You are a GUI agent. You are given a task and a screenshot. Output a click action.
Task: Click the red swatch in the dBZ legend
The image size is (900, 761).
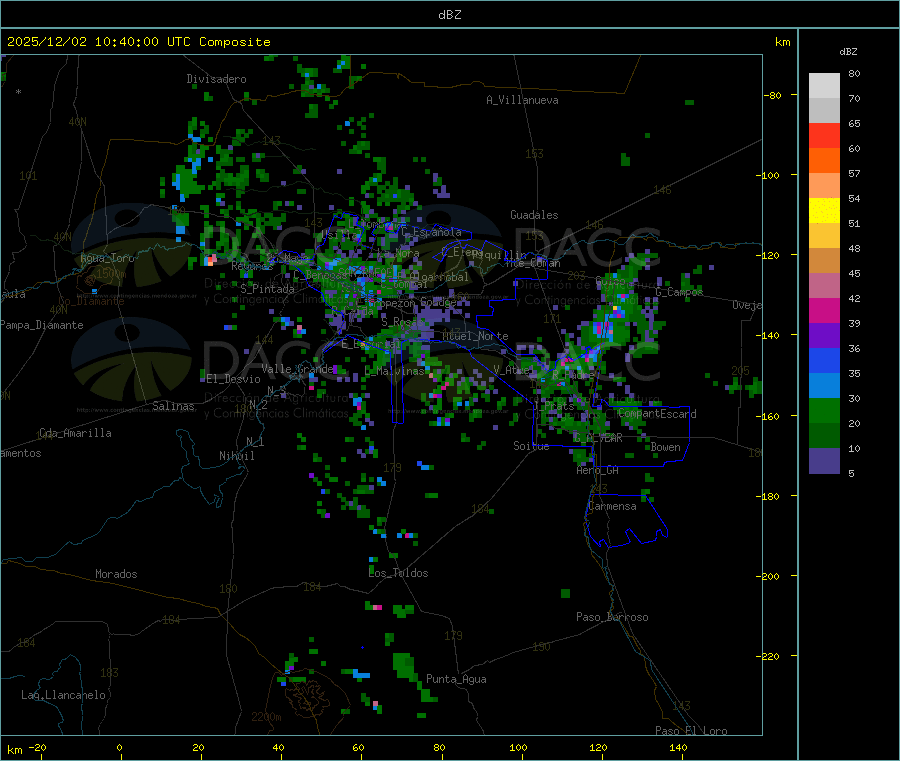pyautogui.click(x=824, y=135)
